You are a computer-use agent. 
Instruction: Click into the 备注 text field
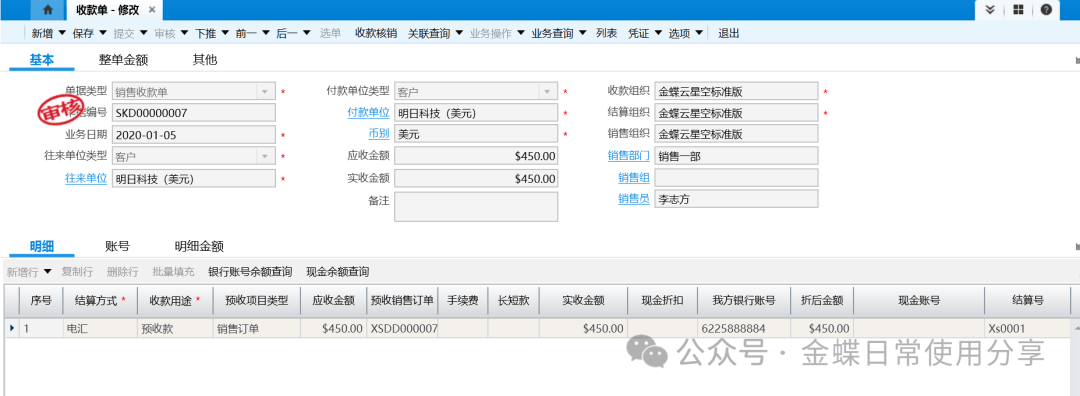(476, 207)
